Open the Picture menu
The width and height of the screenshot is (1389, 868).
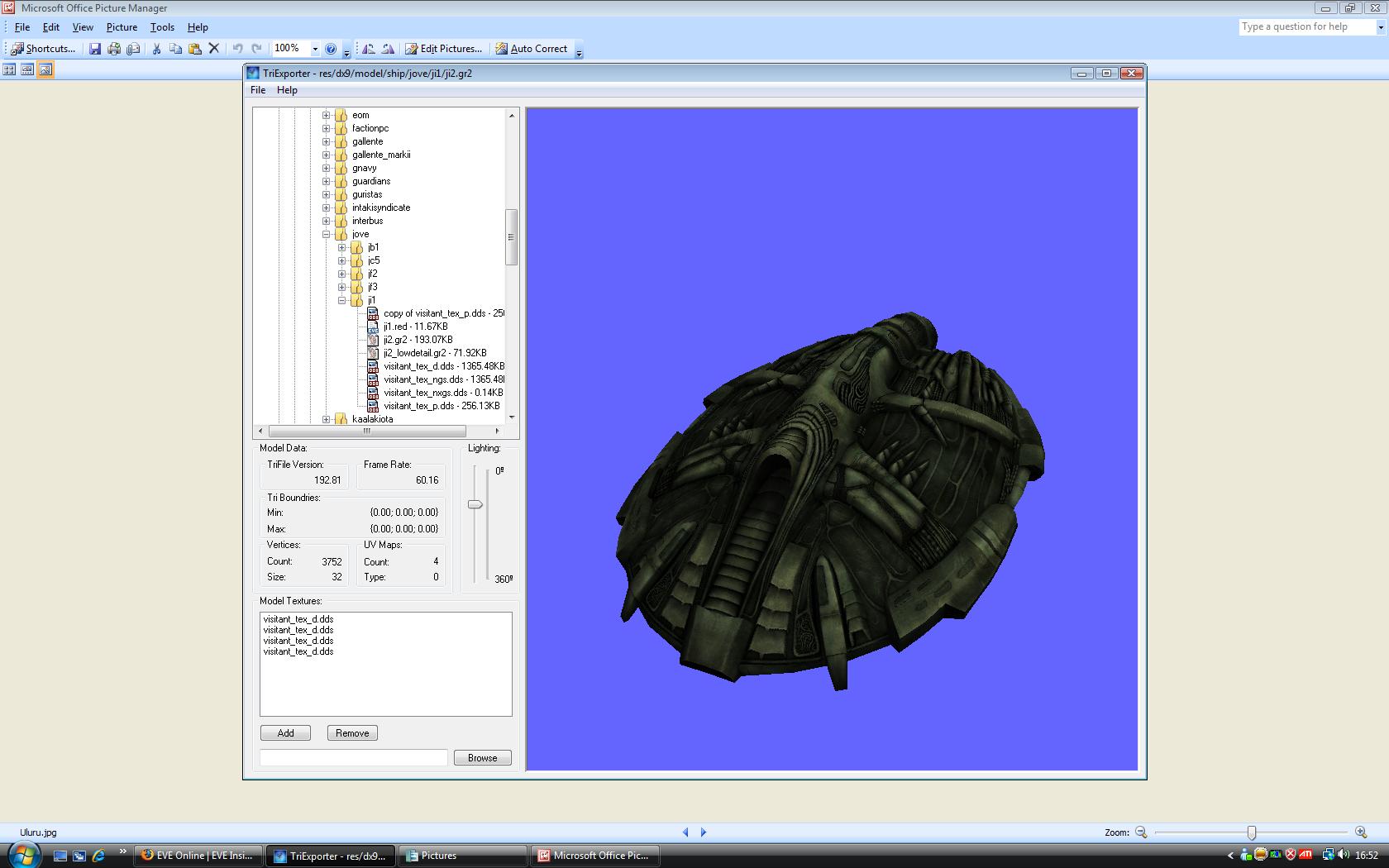click(122, 27)
